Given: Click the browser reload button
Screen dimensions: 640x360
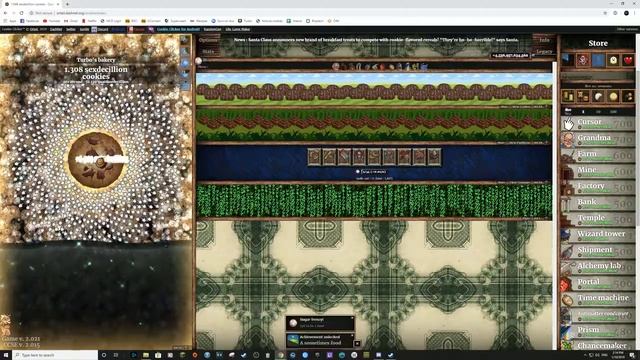Looking at the screenshot, I should pyautogui.click(x=22, y=13).
